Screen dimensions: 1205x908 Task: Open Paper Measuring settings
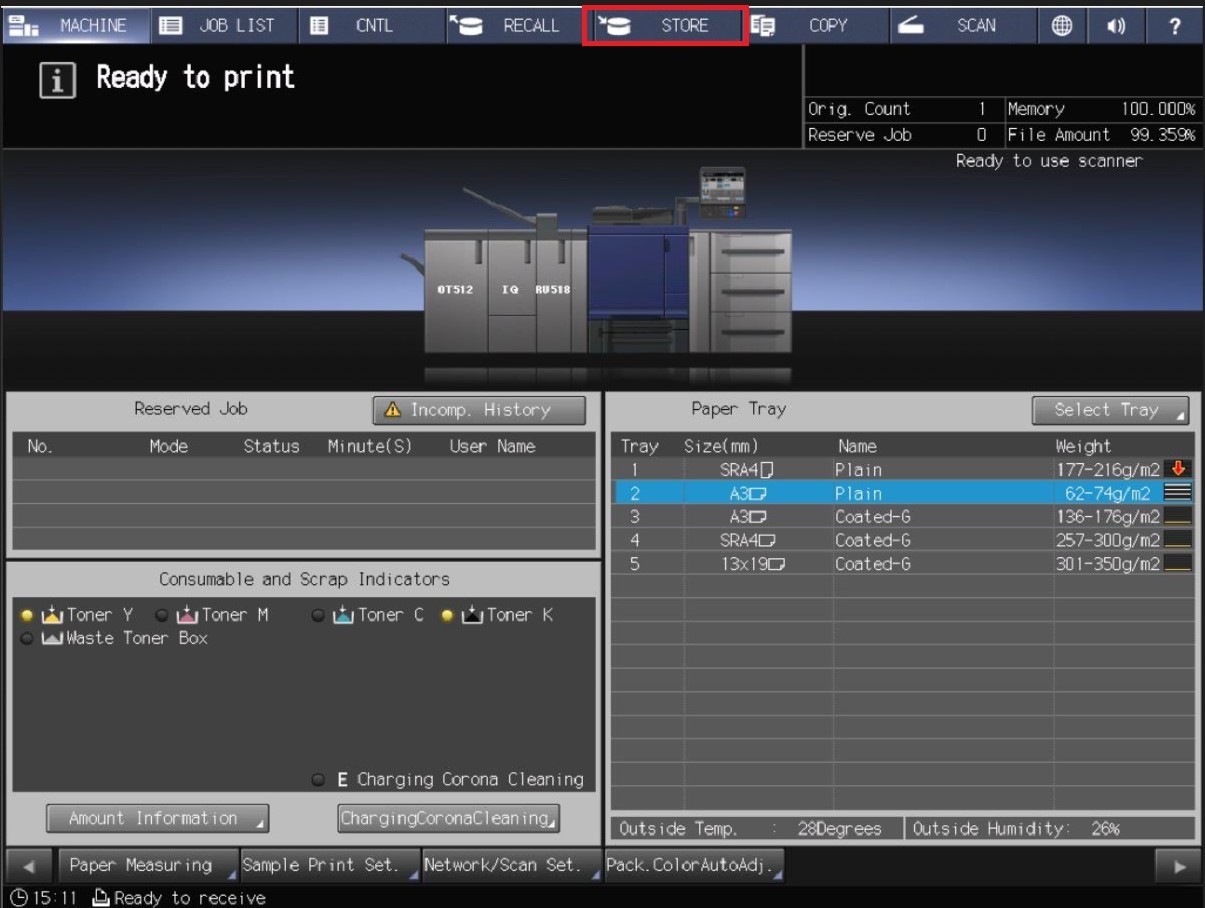point(147,865)
